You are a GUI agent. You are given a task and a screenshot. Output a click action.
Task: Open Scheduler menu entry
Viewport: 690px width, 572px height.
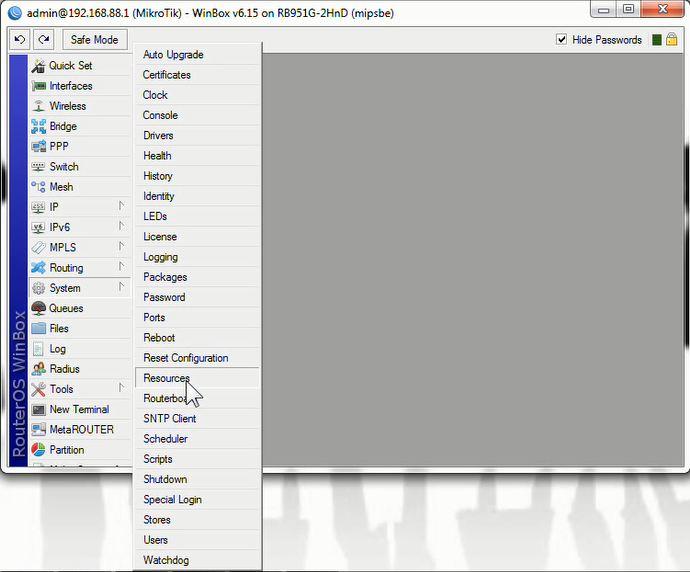(197, 439)
